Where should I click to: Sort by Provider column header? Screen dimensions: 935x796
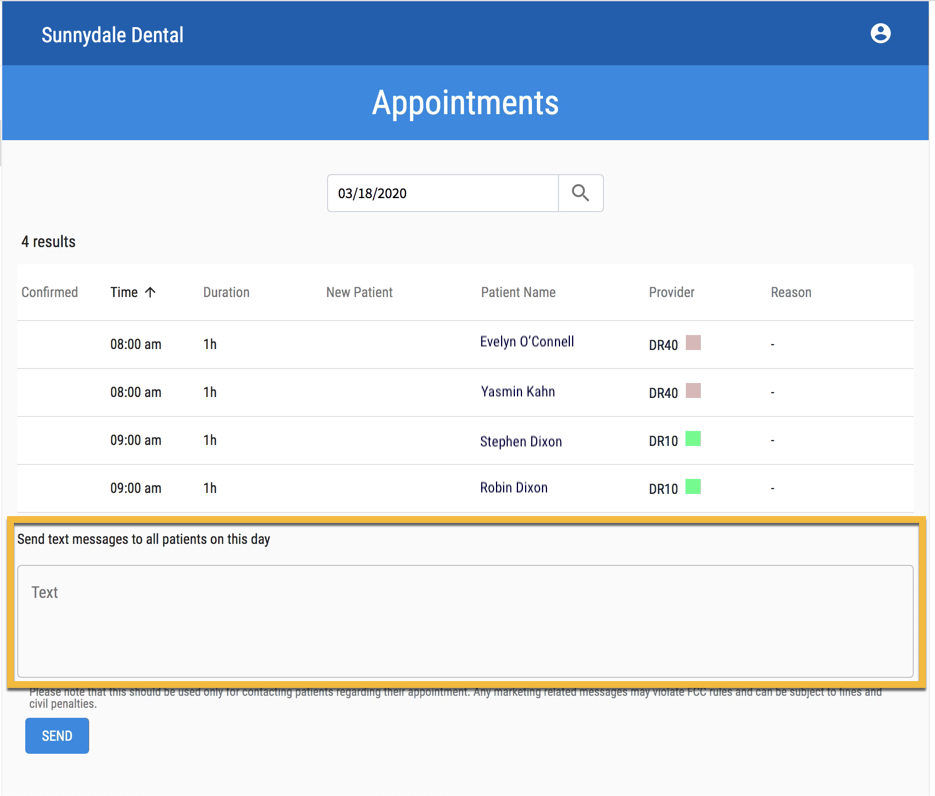(671, 292)
